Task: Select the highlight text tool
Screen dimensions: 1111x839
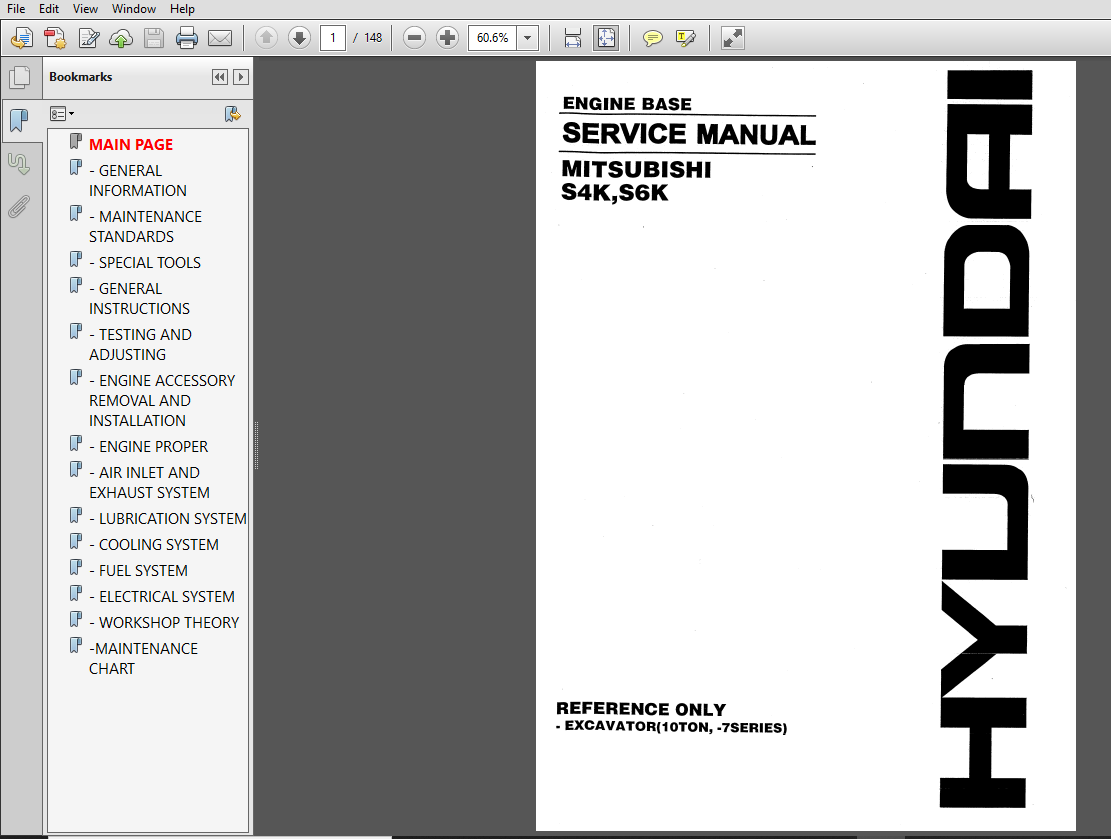Action: click(685, 38)
